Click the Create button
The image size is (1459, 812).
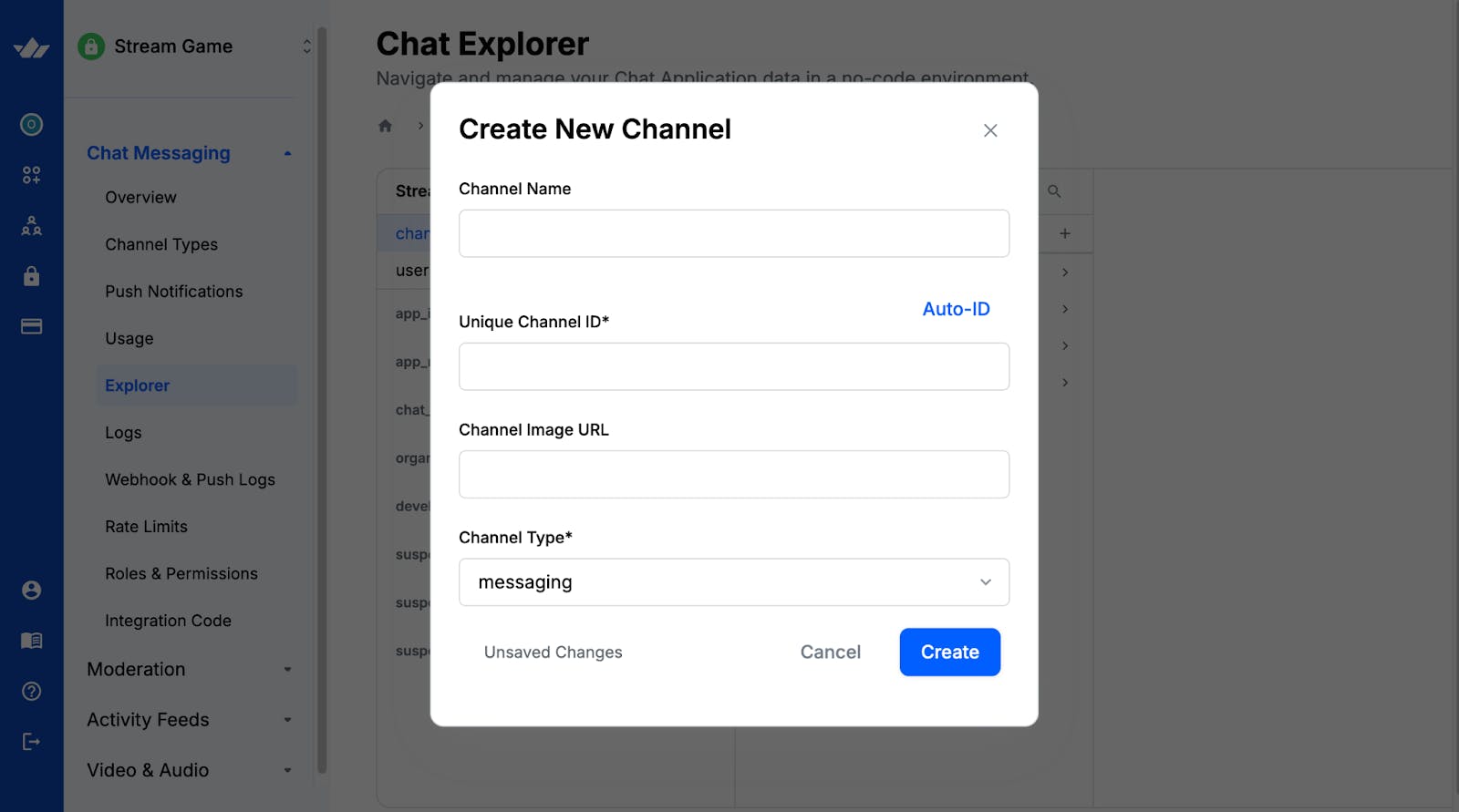tap(949, 653)
